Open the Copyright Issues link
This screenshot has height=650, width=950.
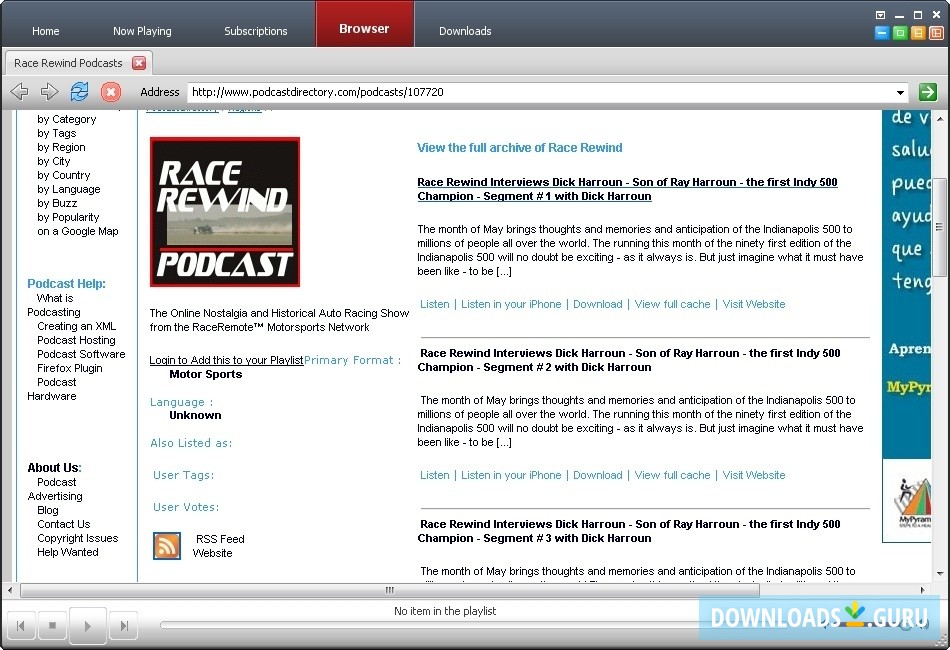[78, 538]
